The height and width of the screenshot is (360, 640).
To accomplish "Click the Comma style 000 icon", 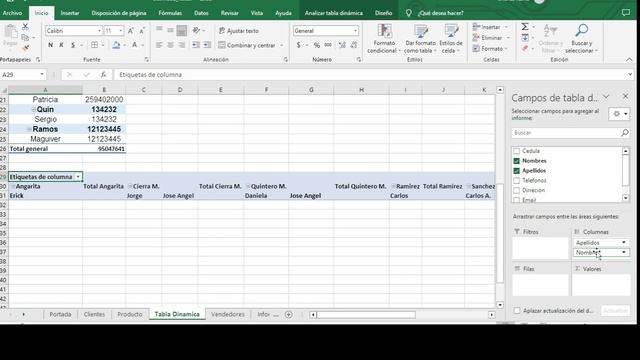I will (328, 45).
